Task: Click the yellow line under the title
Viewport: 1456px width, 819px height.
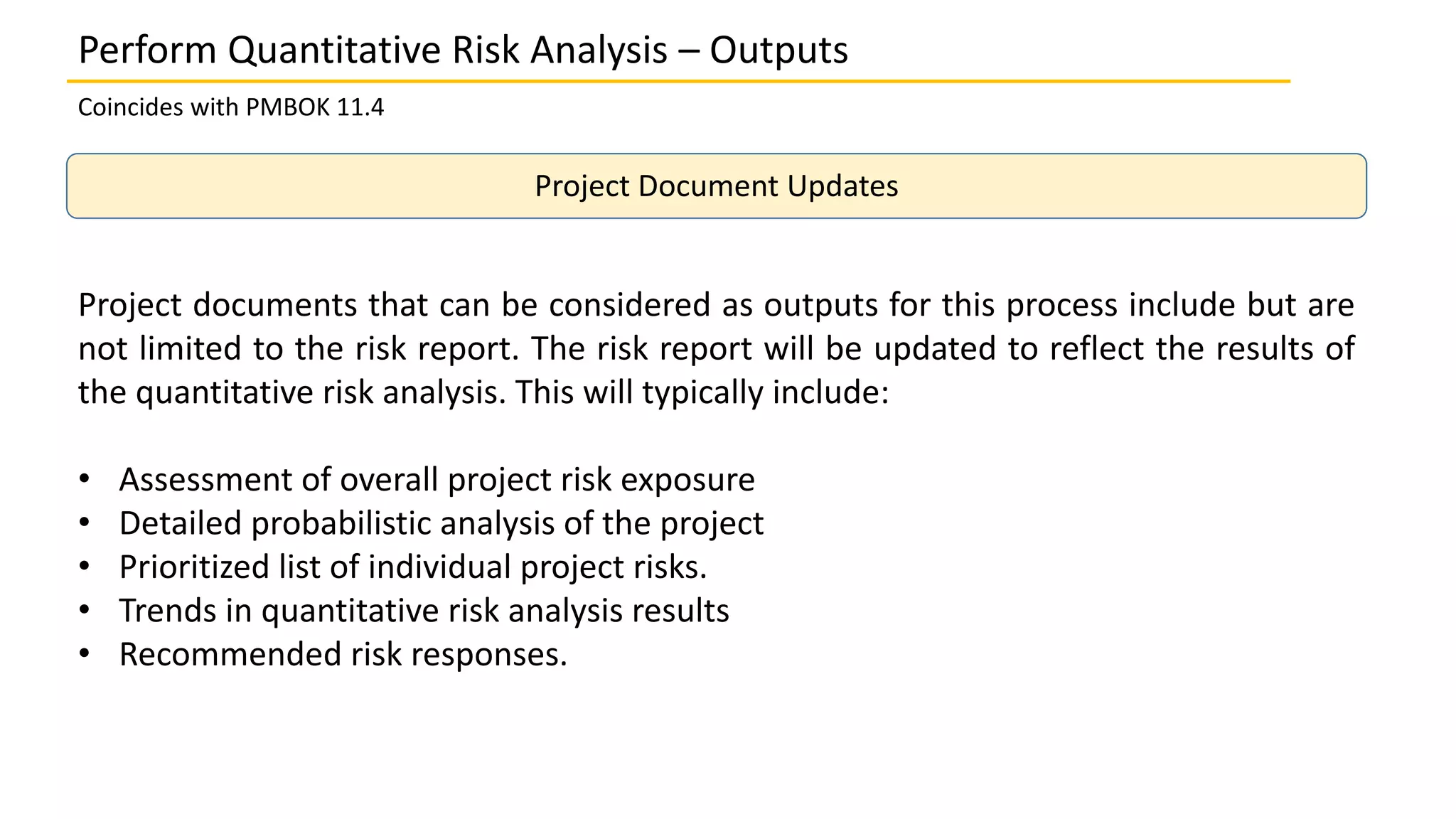Action: pos(678,82)
